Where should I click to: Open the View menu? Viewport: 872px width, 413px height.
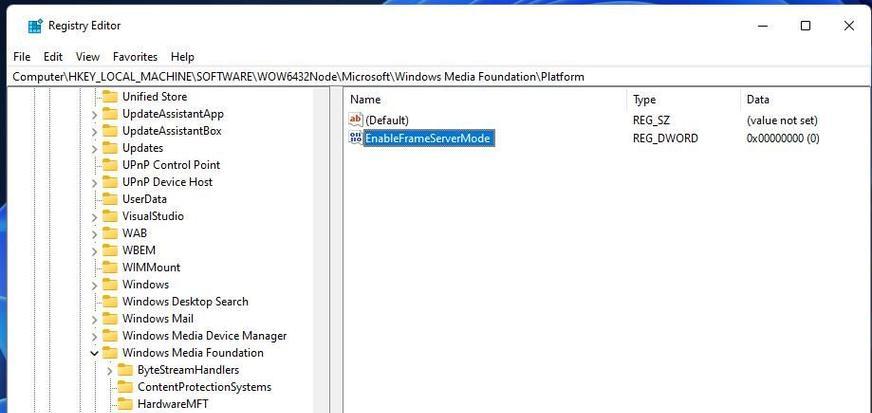(88, 57)
